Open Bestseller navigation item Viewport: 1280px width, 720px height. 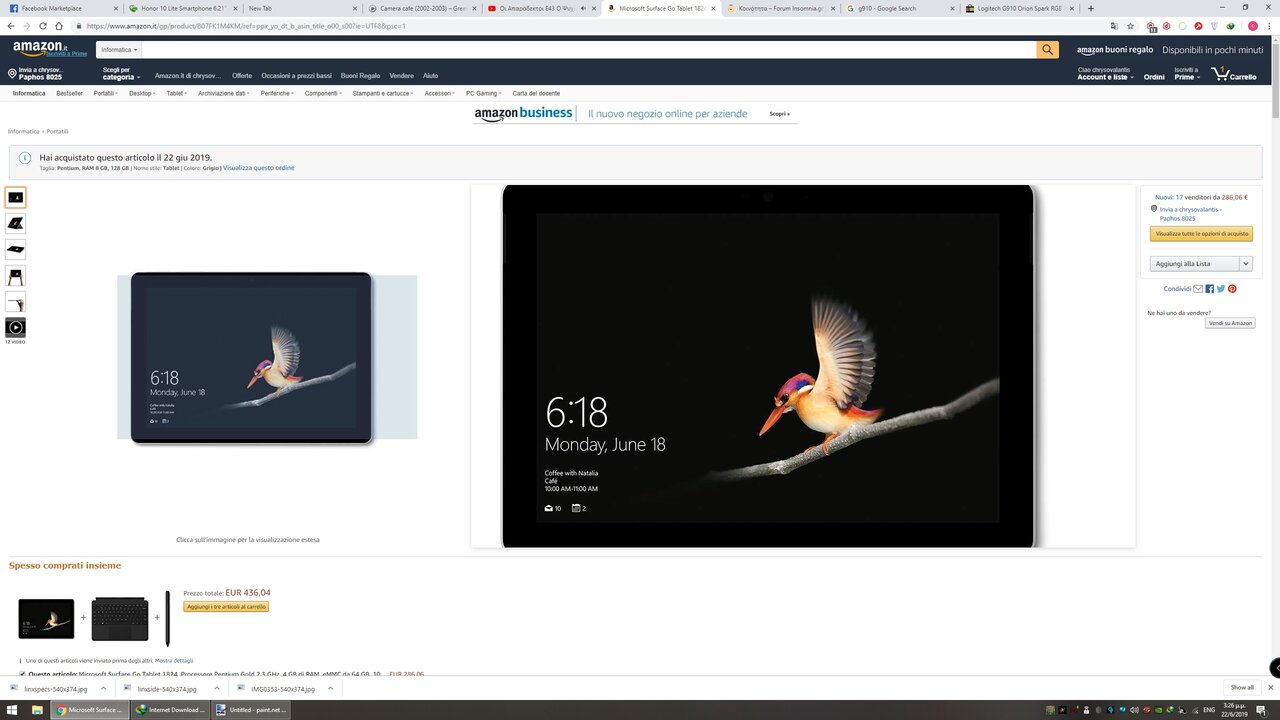coord(70,93)
